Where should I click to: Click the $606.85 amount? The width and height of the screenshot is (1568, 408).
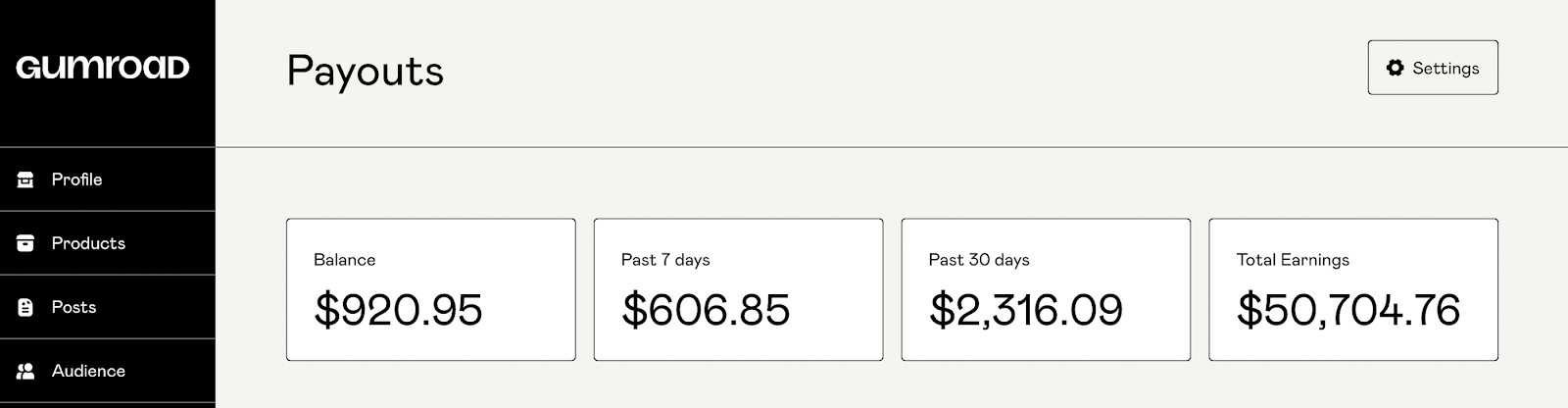click(x=706, y=310)
